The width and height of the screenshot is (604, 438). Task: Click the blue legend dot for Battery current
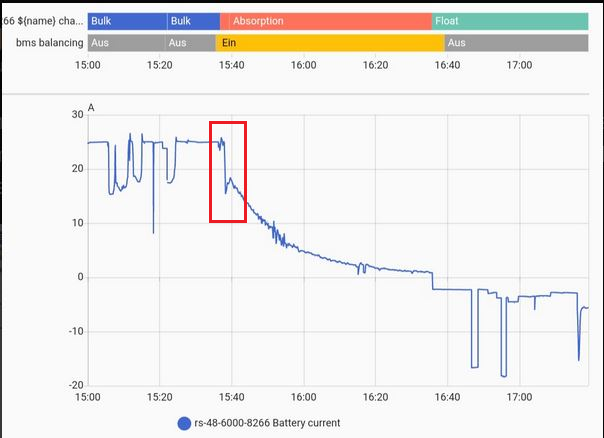point(184,423)
